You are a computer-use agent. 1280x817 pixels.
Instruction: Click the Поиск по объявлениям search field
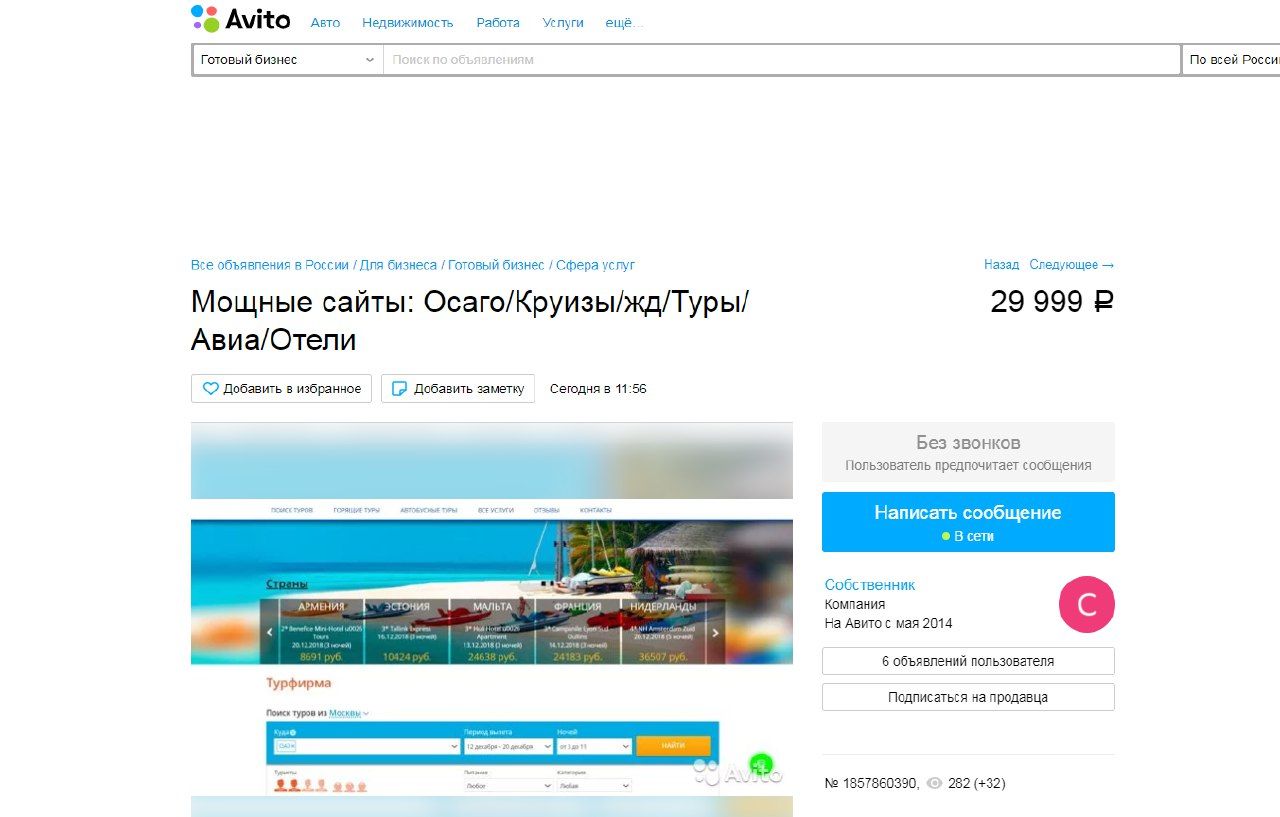[x=780, y=60]
